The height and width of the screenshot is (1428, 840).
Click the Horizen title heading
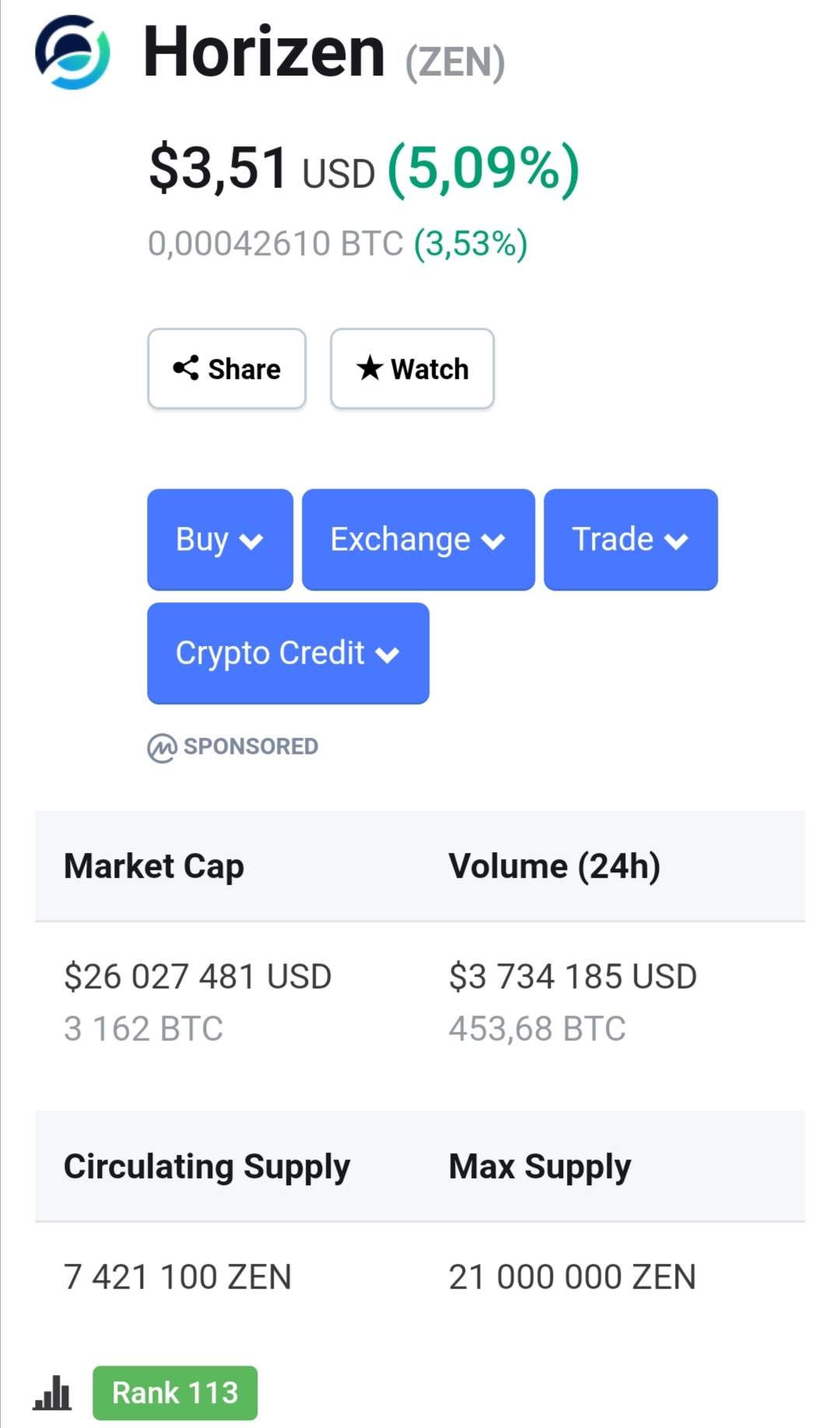pos(264,53)
